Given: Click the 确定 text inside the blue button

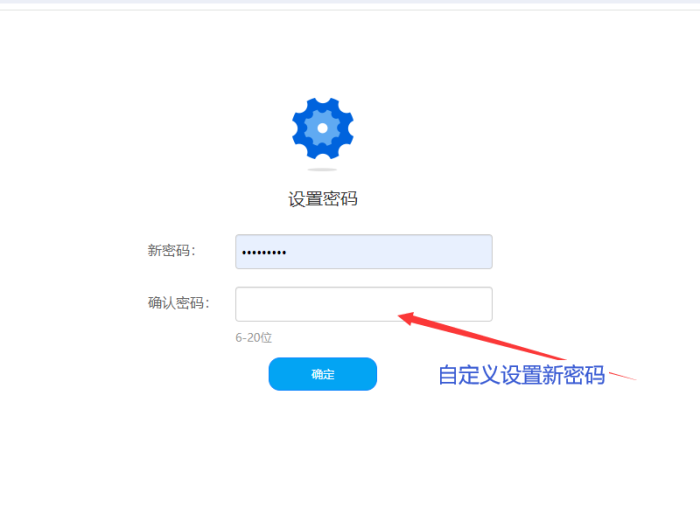Looking at the screenshot, I should click(x=322, y=374).
